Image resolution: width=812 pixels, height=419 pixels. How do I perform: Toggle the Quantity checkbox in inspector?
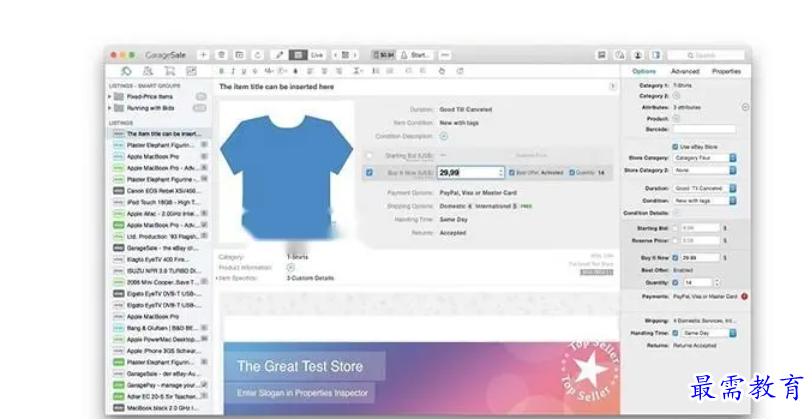(675, 282)
